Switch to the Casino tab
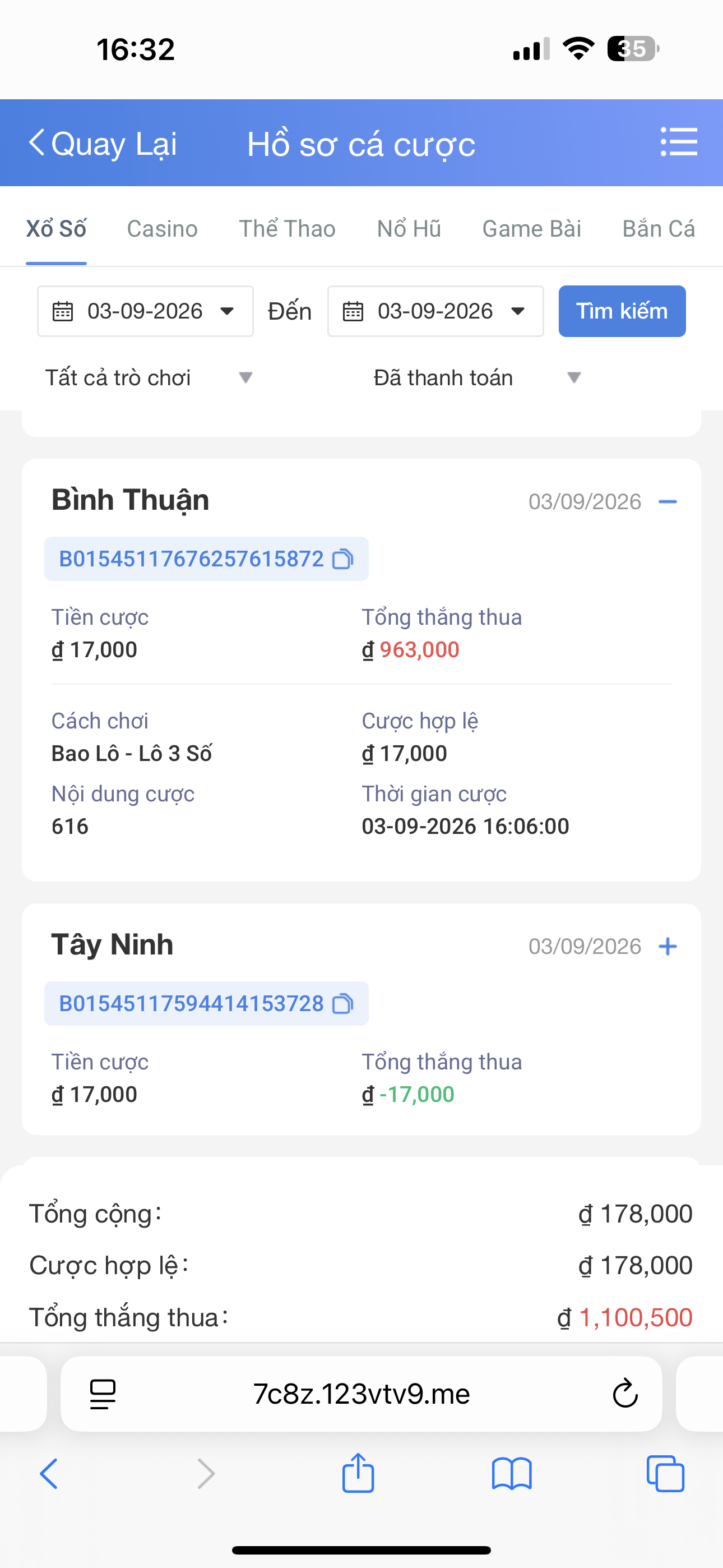Screen dimensions: 723x1568 (162, 229)
